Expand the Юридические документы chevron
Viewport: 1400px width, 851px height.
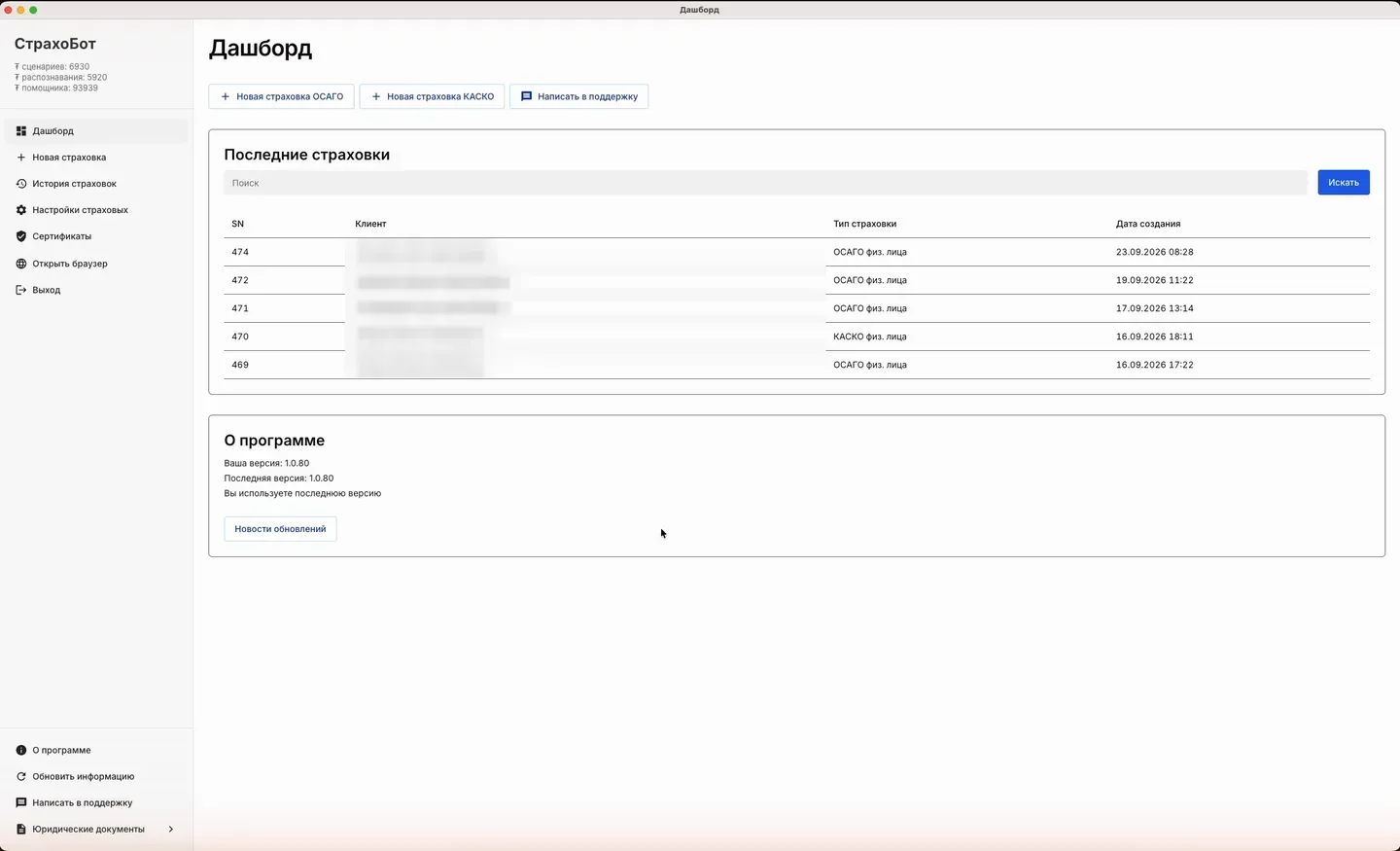click(171, 830)
